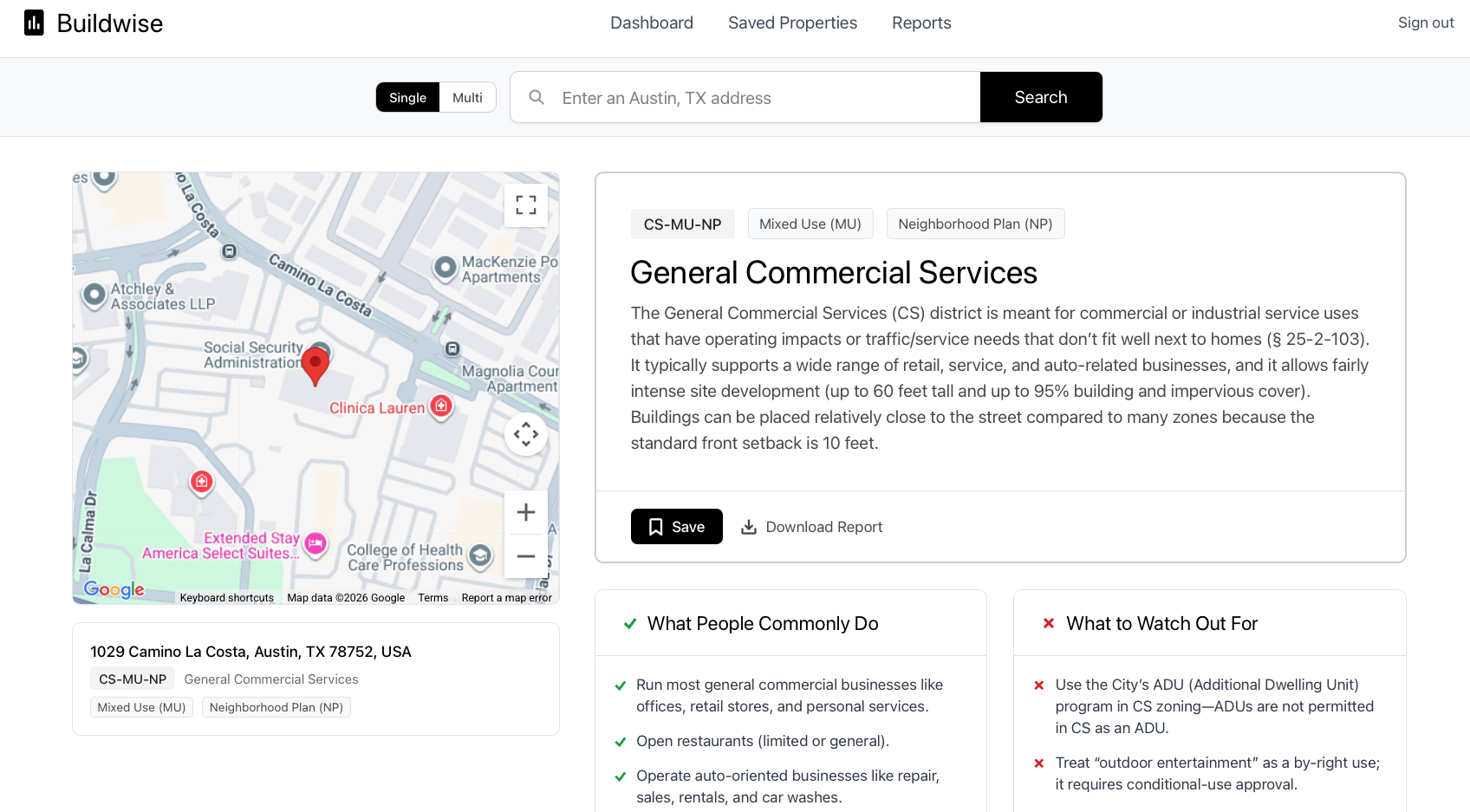Save this property
This screenshot has width=1470, height=812.
[676, 527]
